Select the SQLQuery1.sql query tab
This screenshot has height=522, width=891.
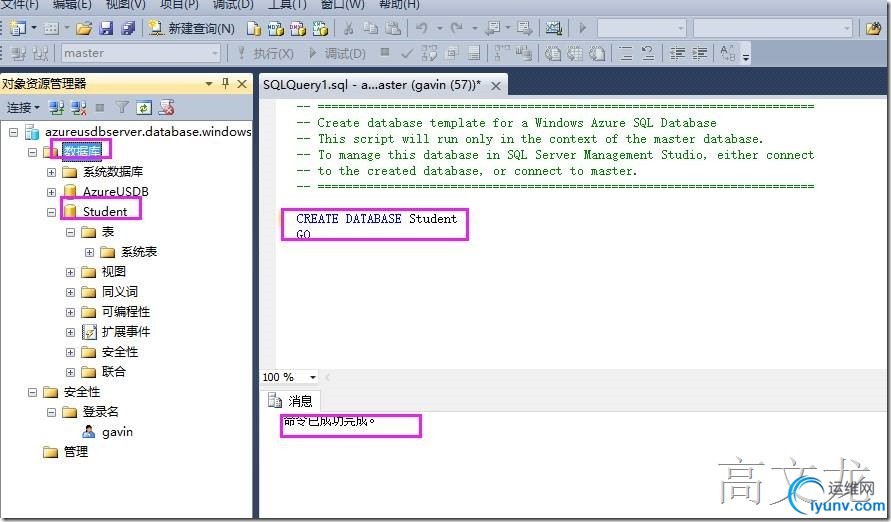pyautogui.click(x=372, y=85)
